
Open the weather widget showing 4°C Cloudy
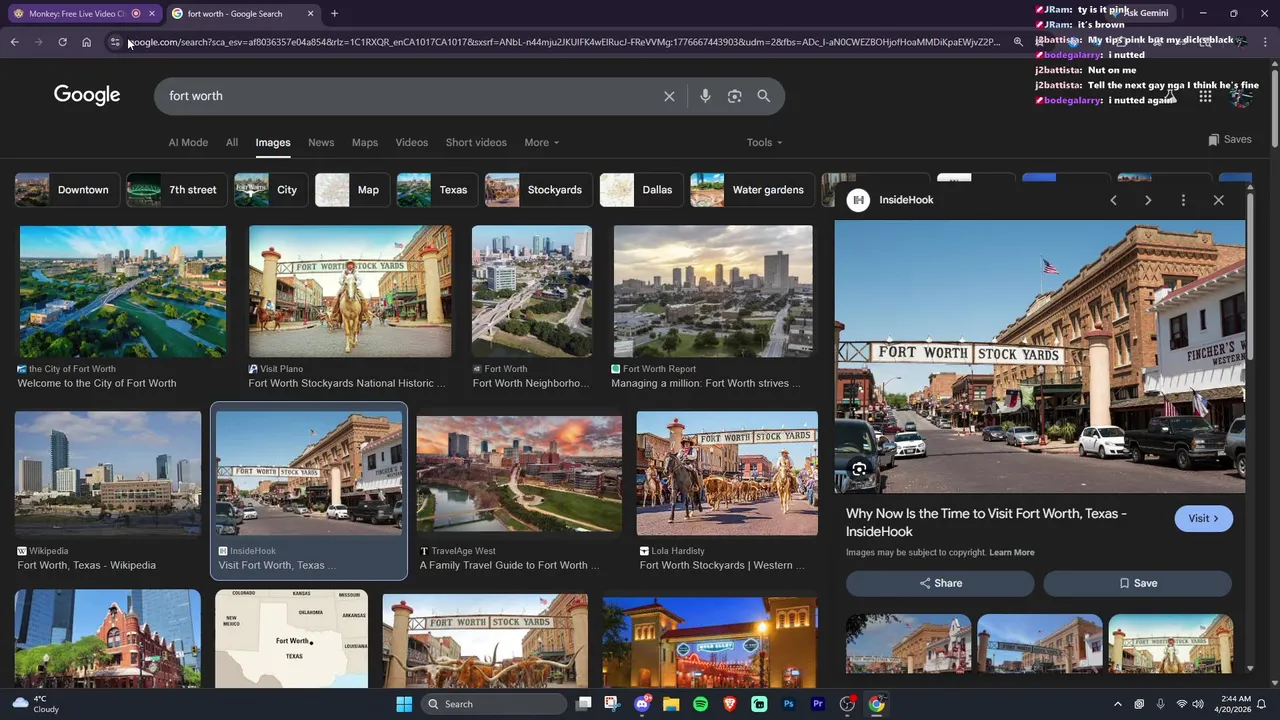point(35,704)
